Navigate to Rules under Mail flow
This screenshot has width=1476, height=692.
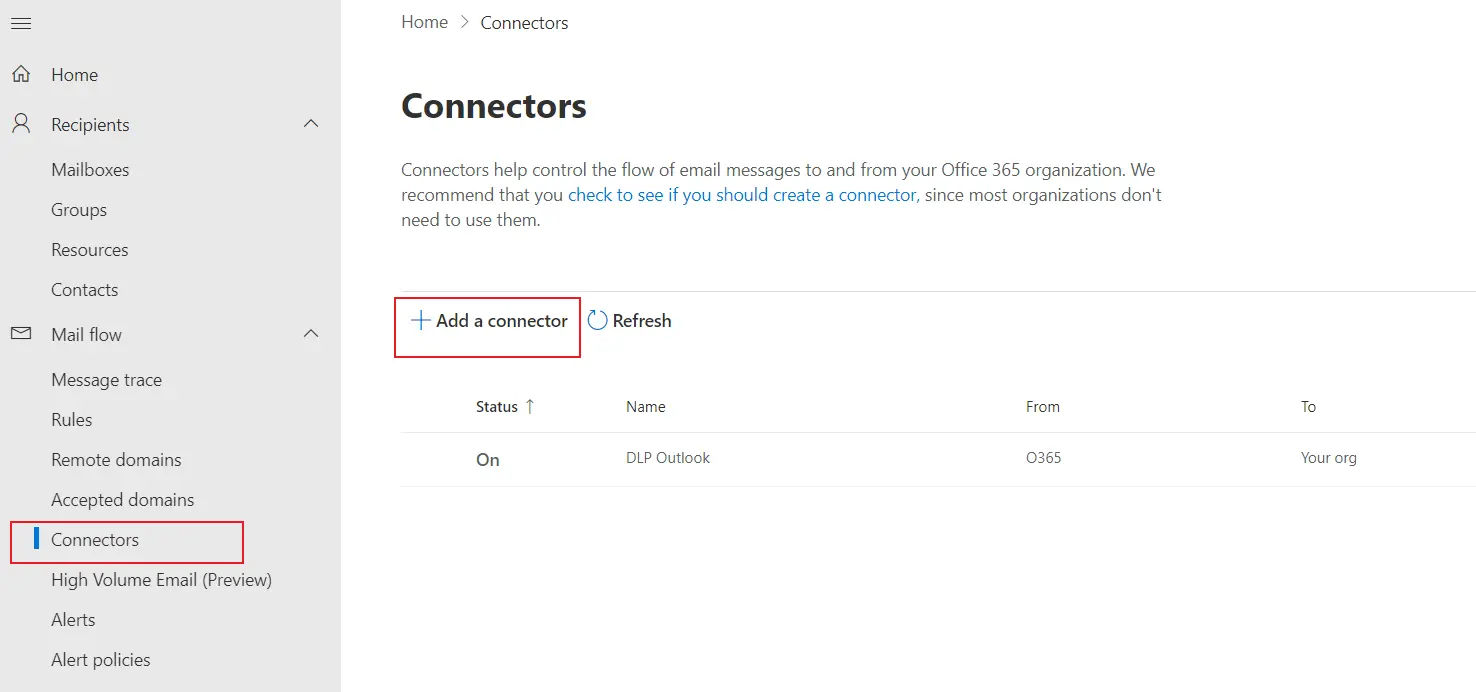click(x=69, y=419)
